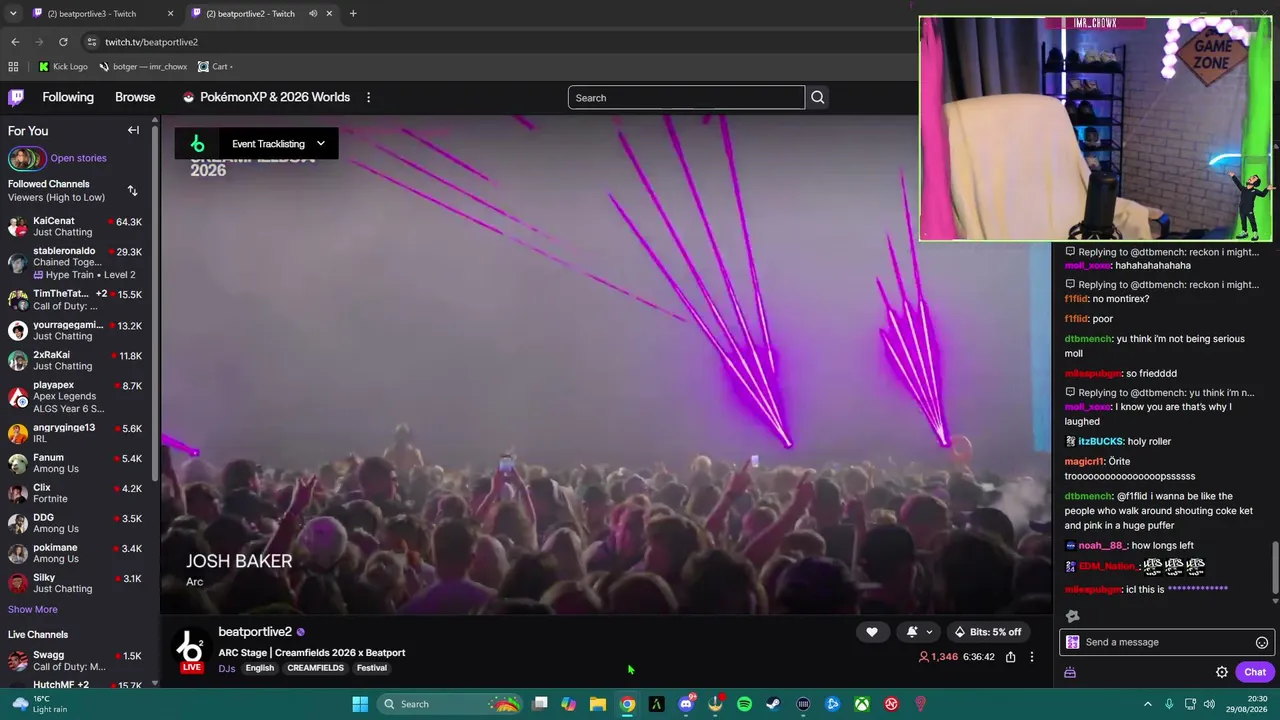The image size is (1280, 720).
Task: Click the webcam overlay thumbnail
Action: [1096, 129]
